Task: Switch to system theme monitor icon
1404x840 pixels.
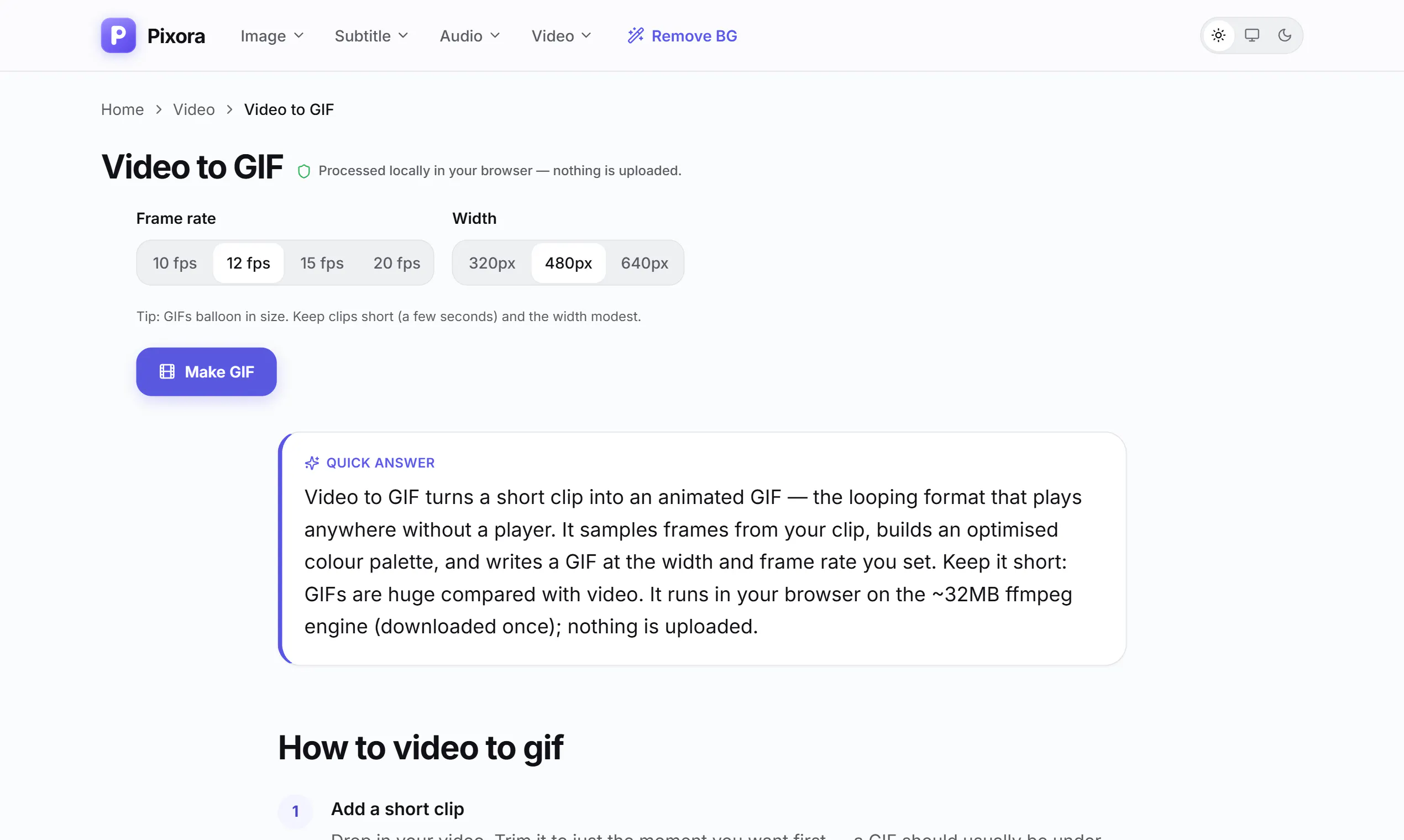Action: [1251, 35]
